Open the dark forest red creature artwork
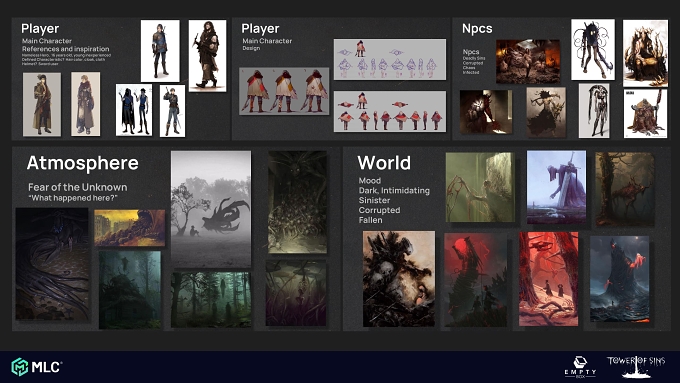This screenshot has width=680, height=383. pos(624,189)
